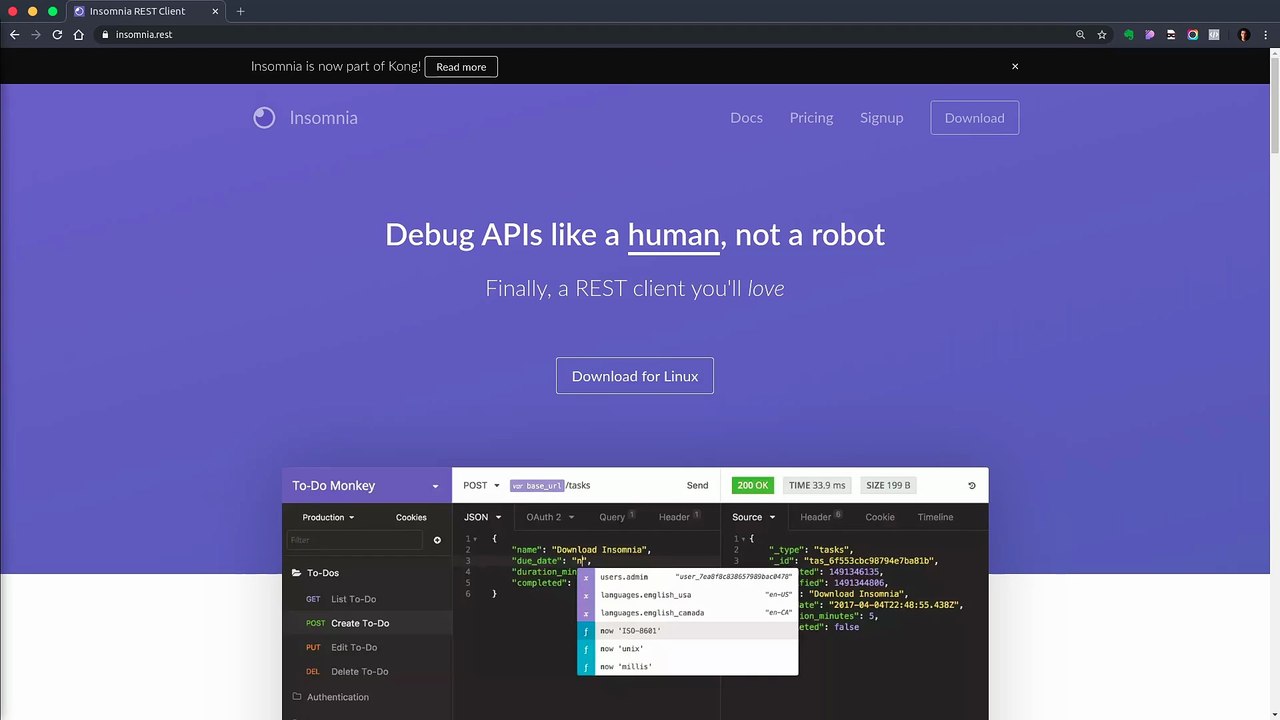This screenshot has width=1280, height=720.
Task: Open the POST method dropdown
Action: click(481, 485)
